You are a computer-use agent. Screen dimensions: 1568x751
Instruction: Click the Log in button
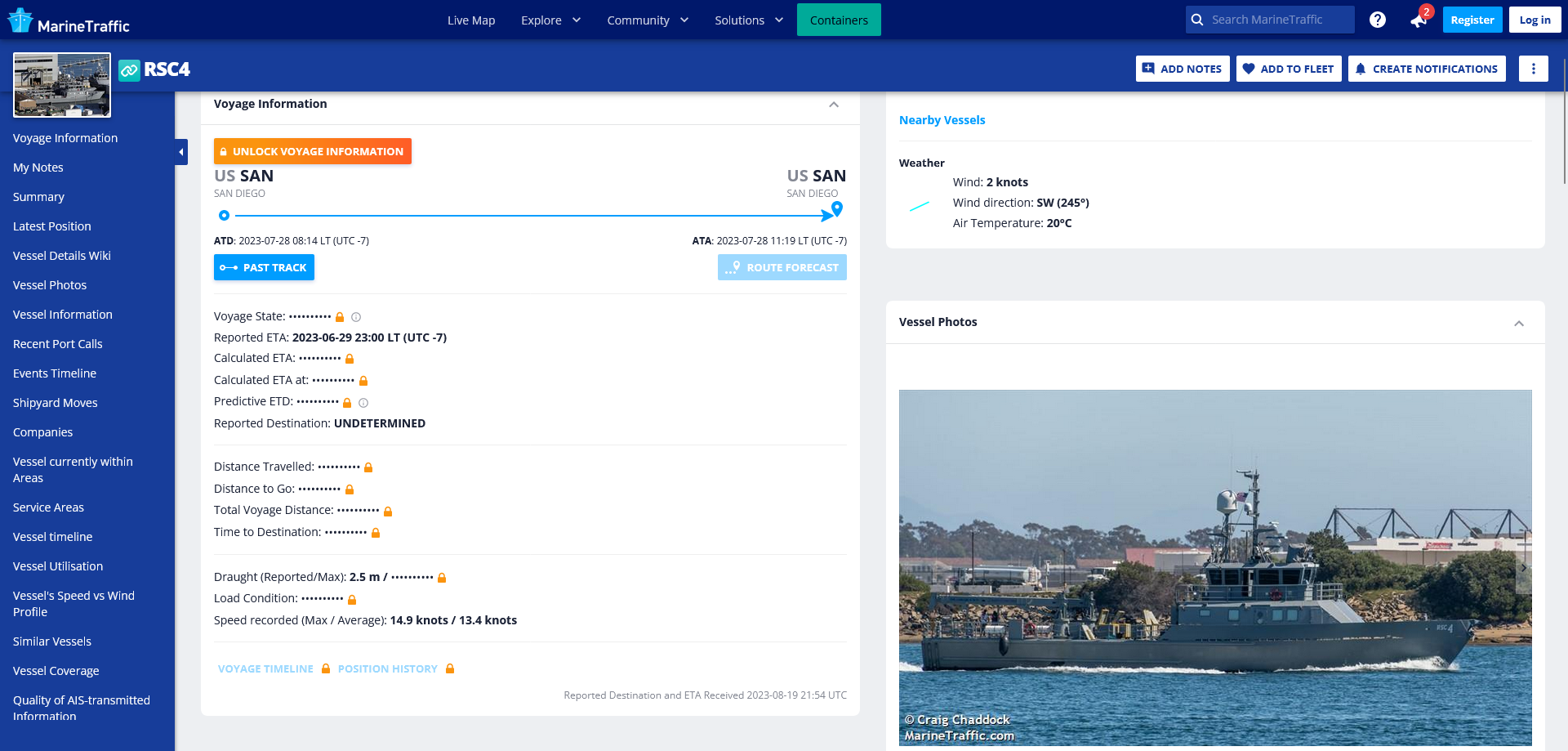[1535, 20]
